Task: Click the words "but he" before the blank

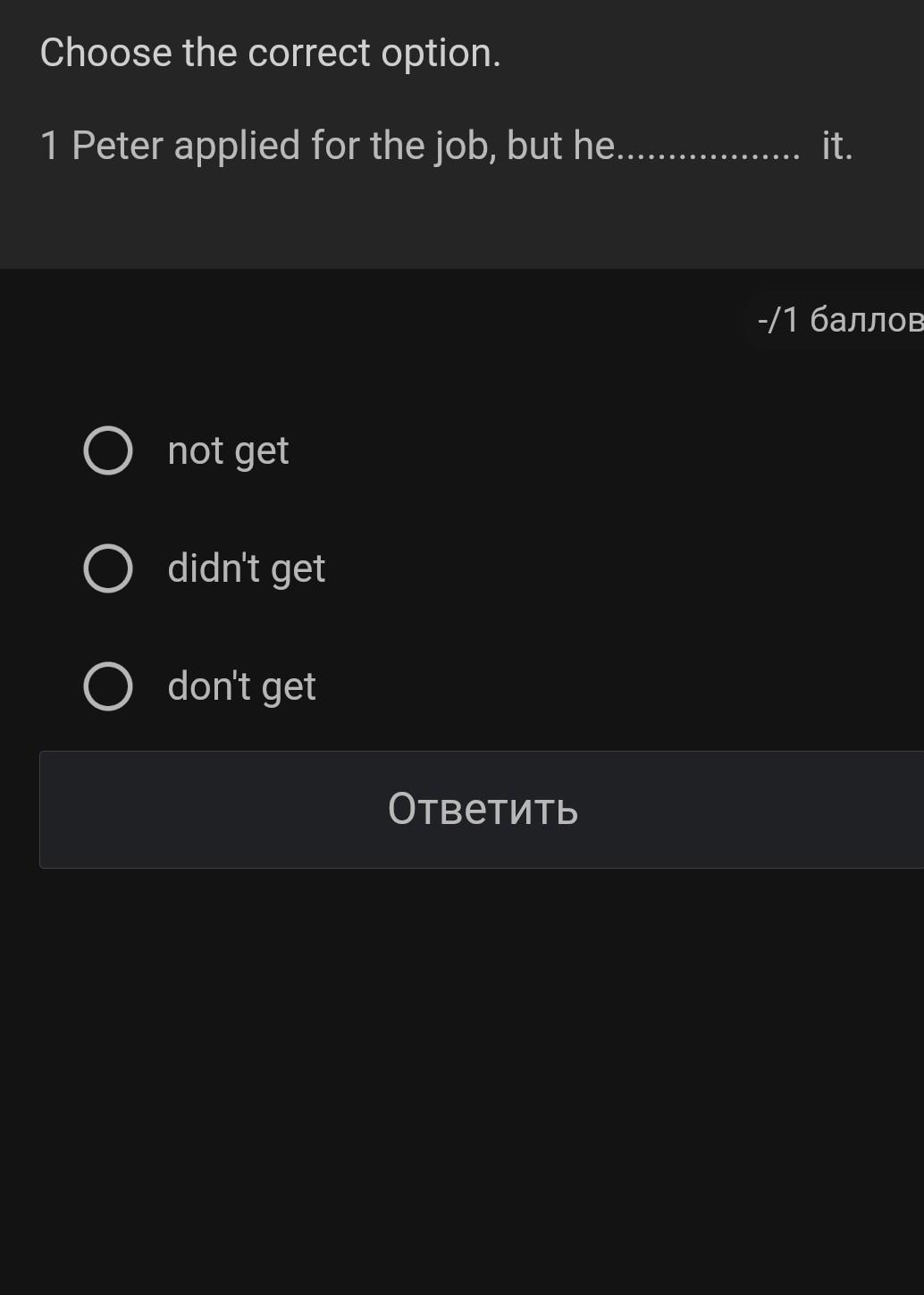Action: pyautogui.click(x=561, y=146)
